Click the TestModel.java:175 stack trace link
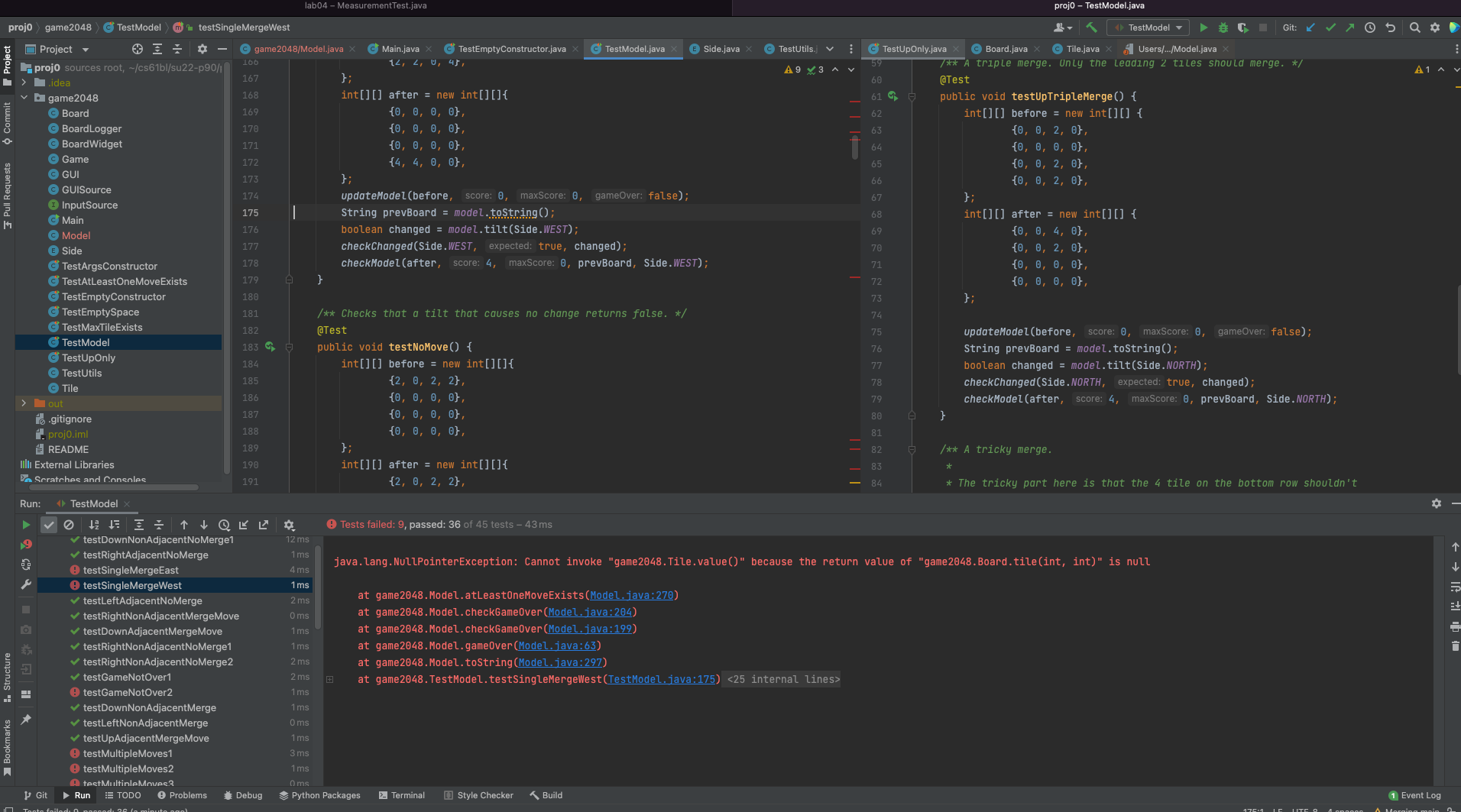 pos(662,680)
